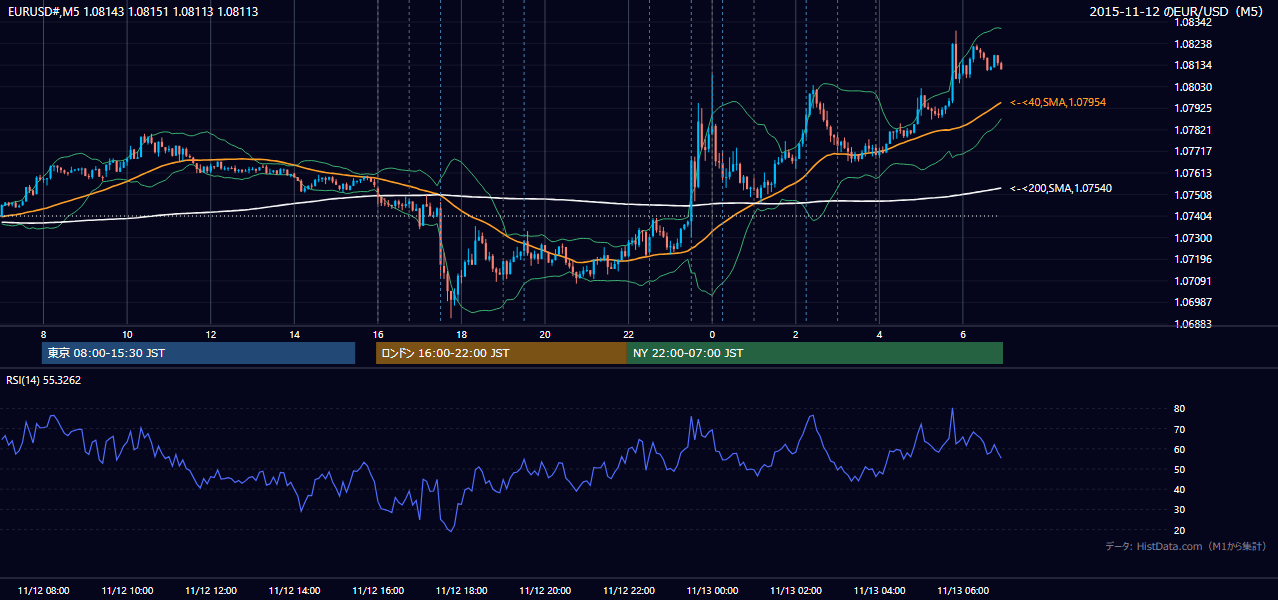The width and height of the screenshot is (1278, 600).
Task: Click the RSI scale value 50
Action: click(1180, 469)
